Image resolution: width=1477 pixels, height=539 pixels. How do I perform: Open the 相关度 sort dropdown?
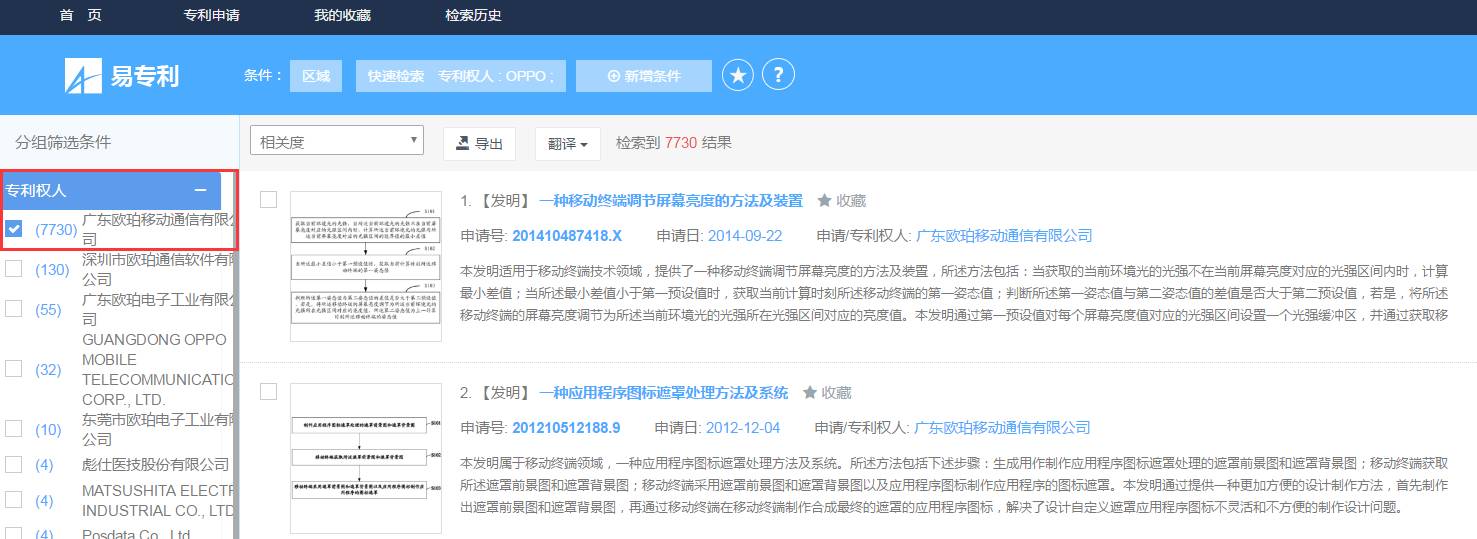(337, 141)
